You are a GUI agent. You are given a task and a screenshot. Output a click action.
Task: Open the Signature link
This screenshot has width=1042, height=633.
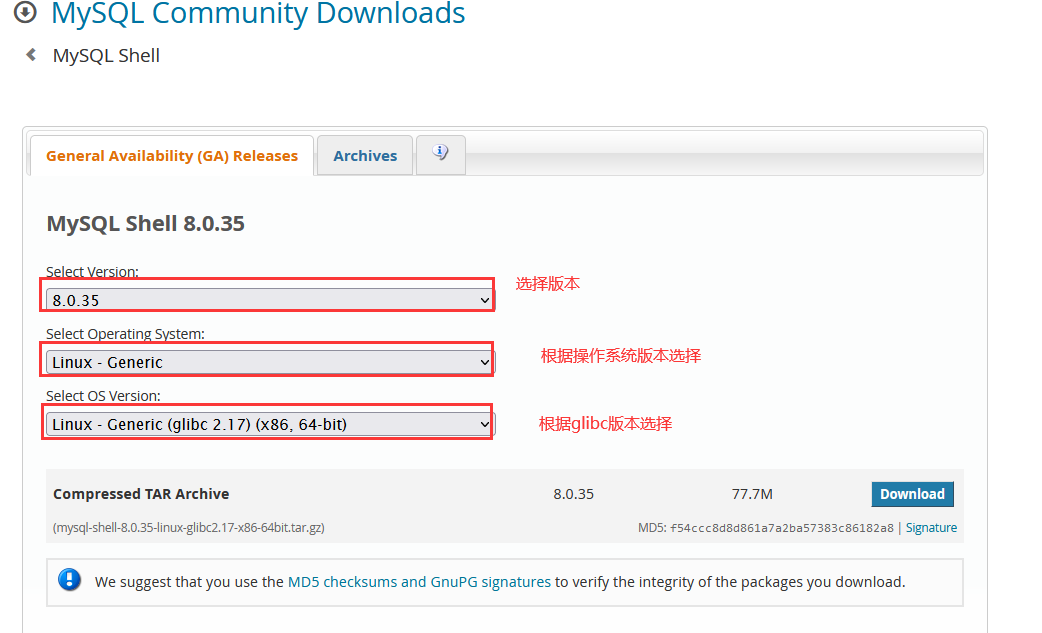931,528
